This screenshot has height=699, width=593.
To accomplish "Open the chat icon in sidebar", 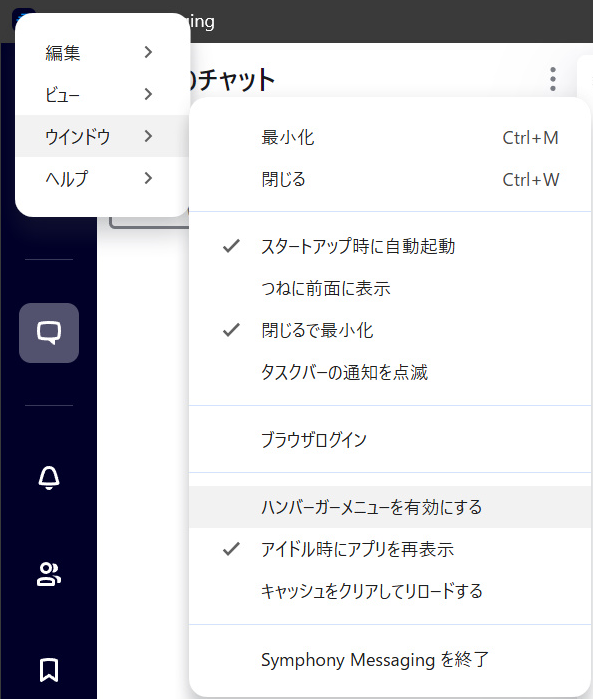I will tap(49, 333).
